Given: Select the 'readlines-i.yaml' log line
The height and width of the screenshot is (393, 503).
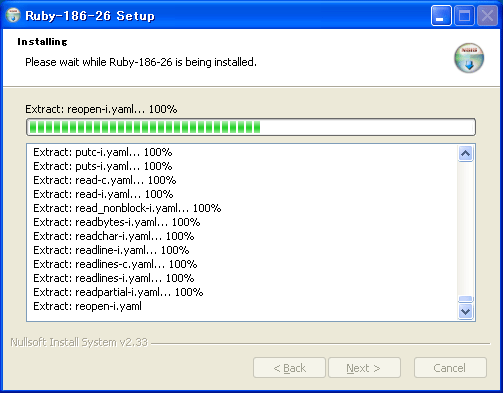Looking at the screenshot, I should point(114,278).
